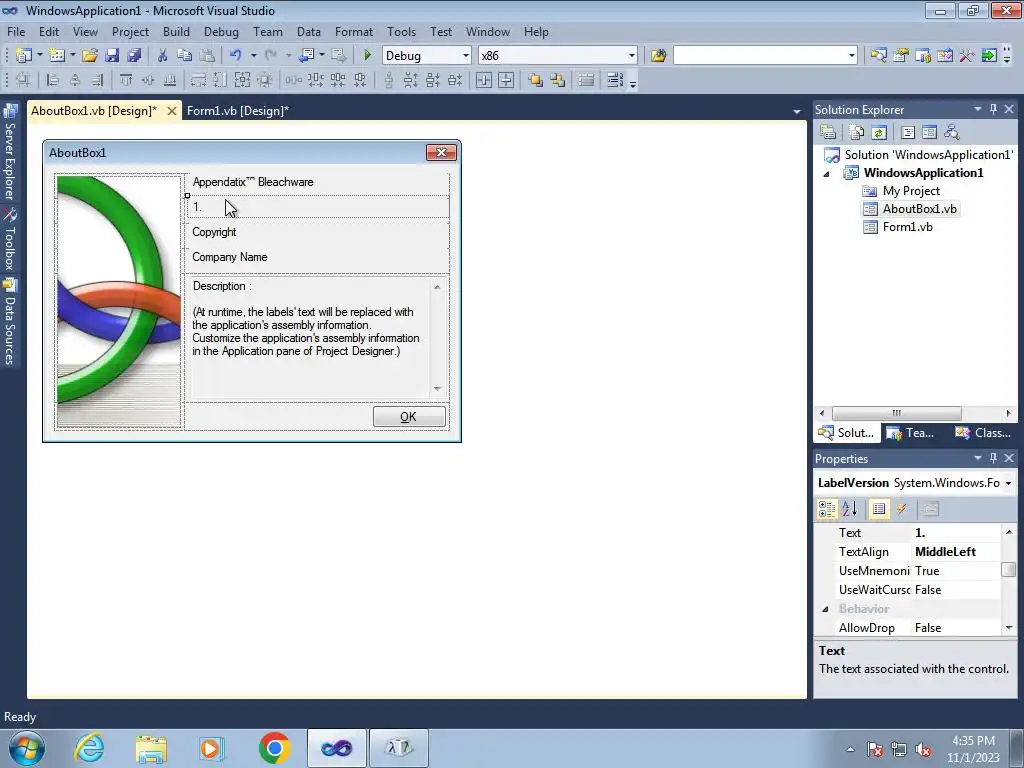
Task: Click the Copy icon in the toolbar
Action: (x=185, y=56)
